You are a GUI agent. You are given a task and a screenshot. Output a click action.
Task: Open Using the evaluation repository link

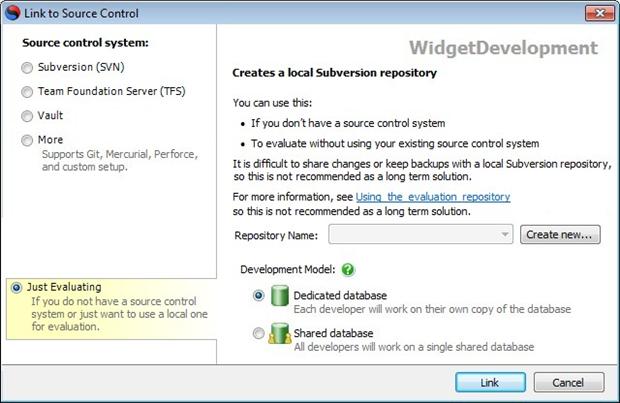[x=433, y=197]
